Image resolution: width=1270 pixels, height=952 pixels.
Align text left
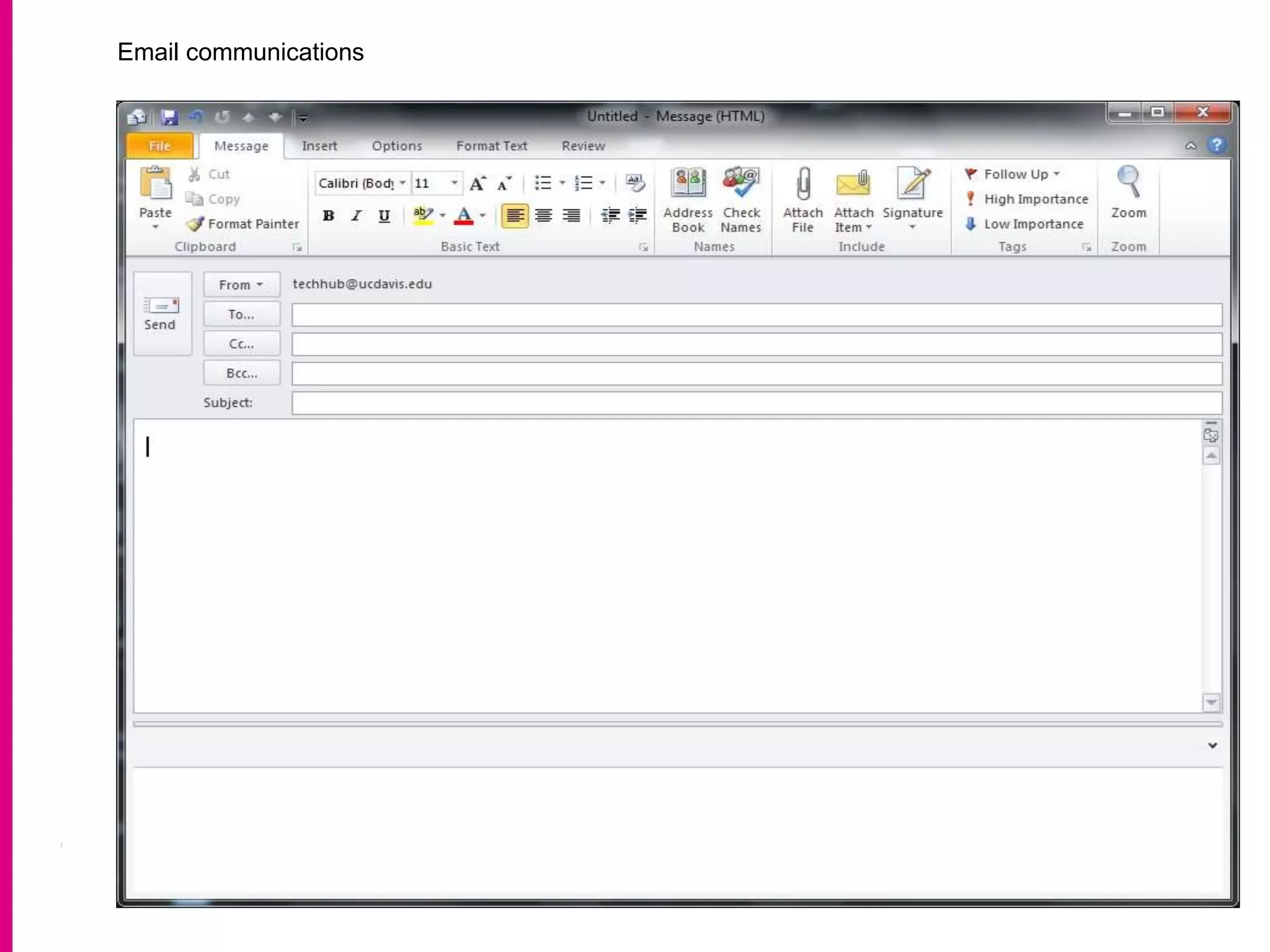coord(515,216)
